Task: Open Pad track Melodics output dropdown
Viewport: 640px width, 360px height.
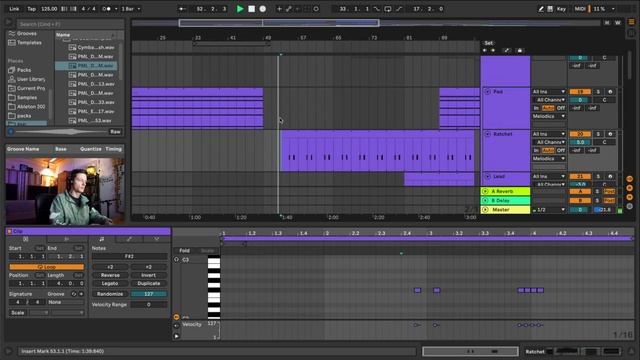Action: point(549,116)
